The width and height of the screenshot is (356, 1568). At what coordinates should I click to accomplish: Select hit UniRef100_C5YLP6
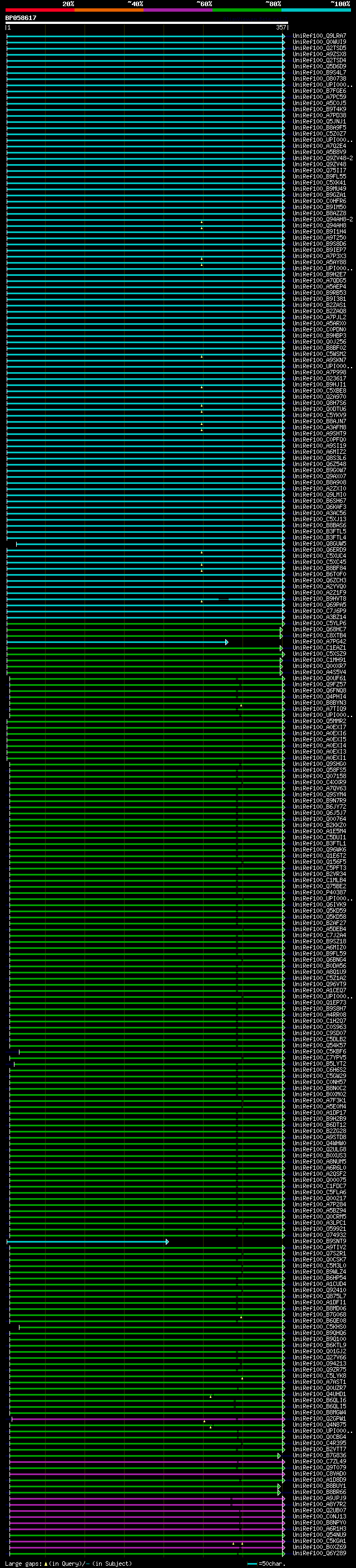pos(319,624)
